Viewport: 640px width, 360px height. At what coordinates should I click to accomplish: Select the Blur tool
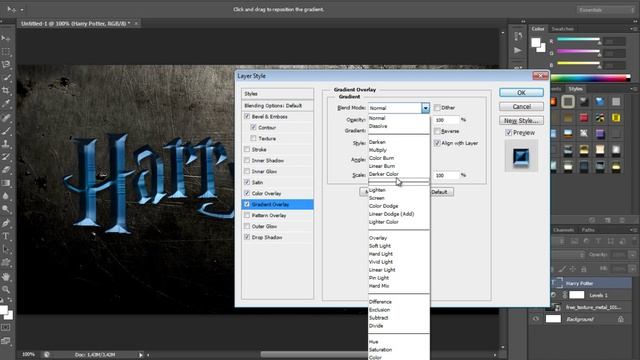click(6, 196)
